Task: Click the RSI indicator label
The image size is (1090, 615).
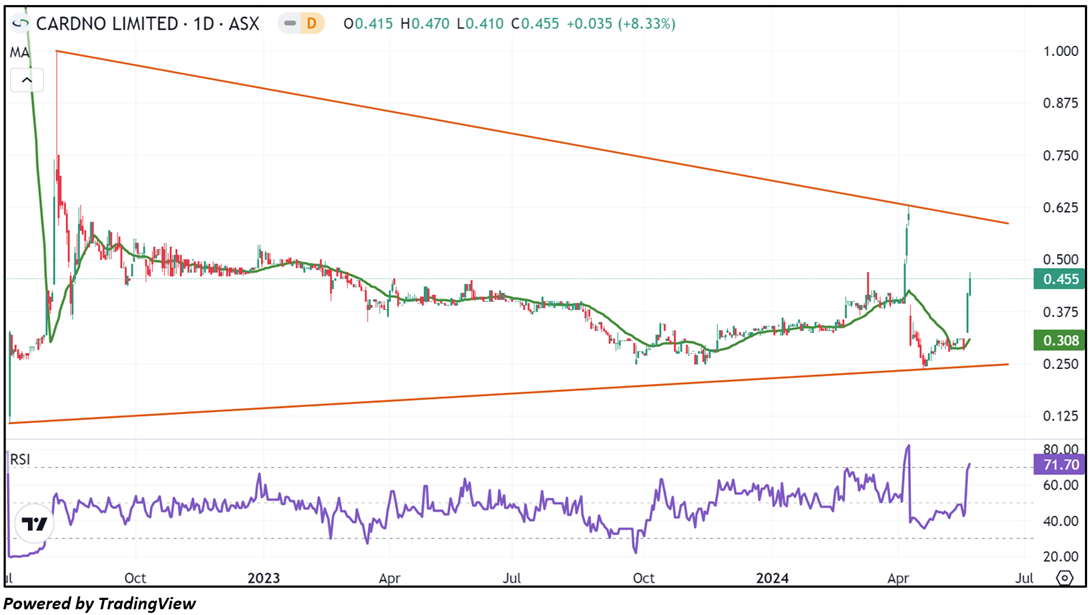Action: 19,459
